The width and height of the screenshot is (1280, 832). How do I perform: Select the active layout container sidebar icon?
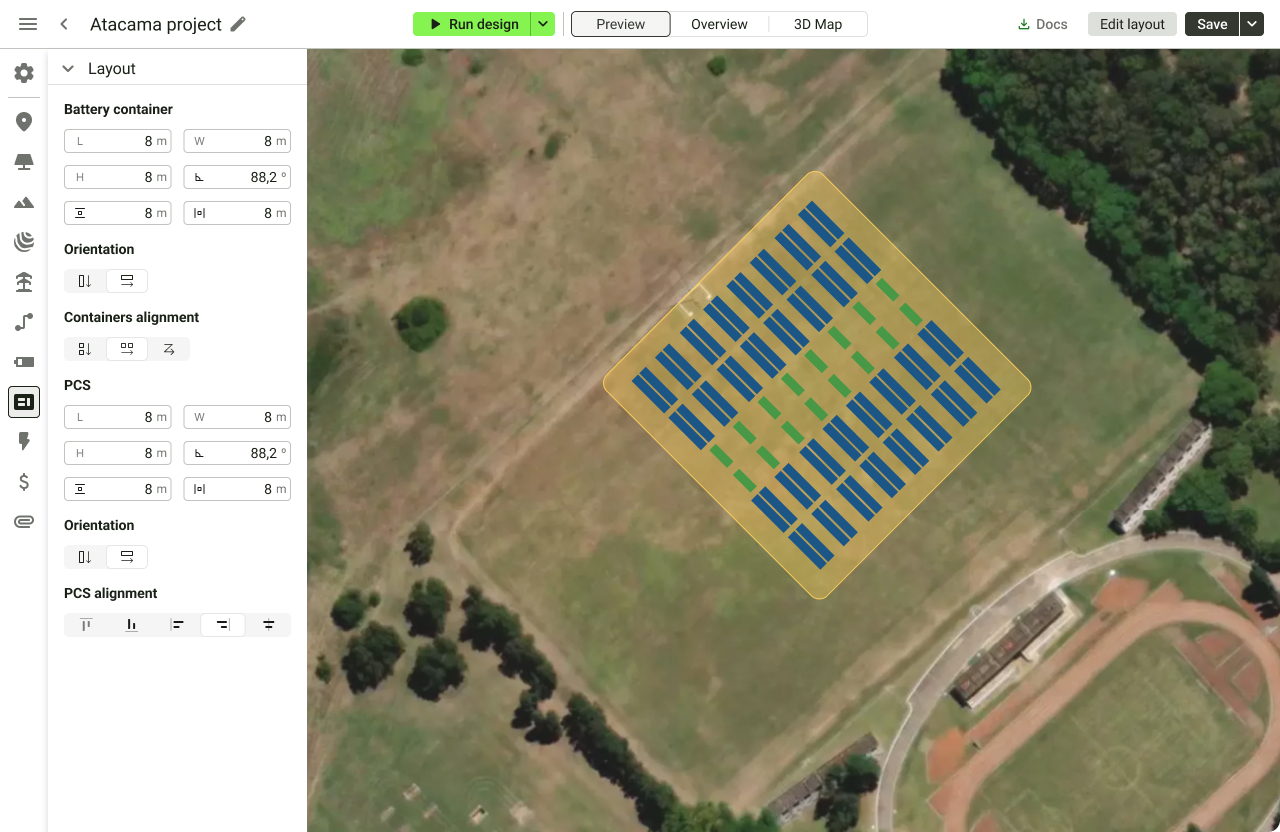tap(24, 402)
